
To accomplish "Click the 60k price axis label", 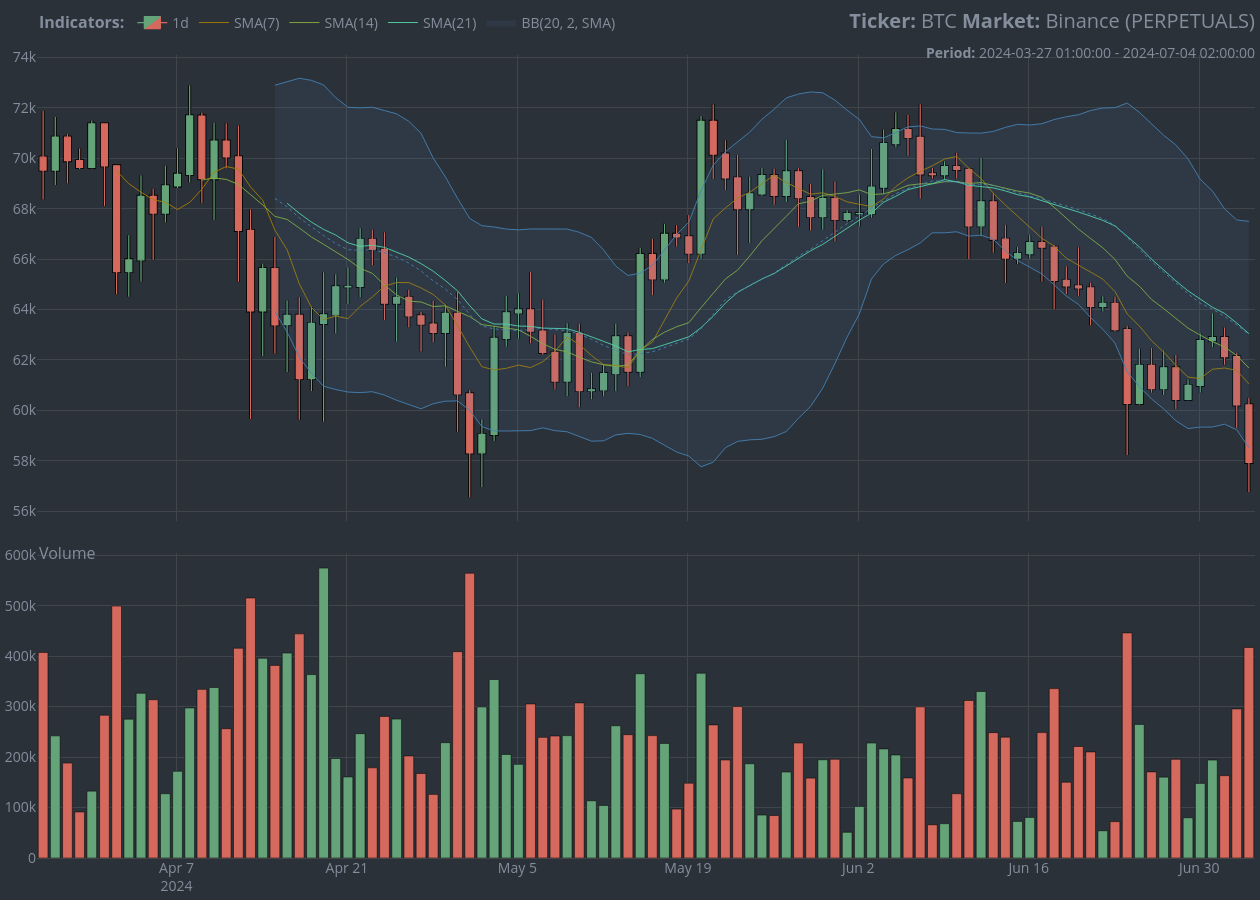I will point(24,410).
